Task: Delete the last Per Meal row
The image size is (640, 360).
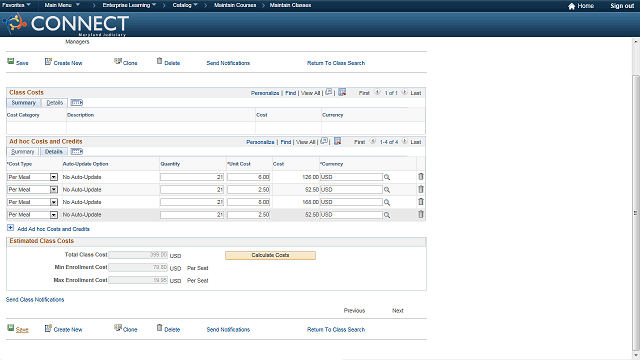Action: click(421, 214)
